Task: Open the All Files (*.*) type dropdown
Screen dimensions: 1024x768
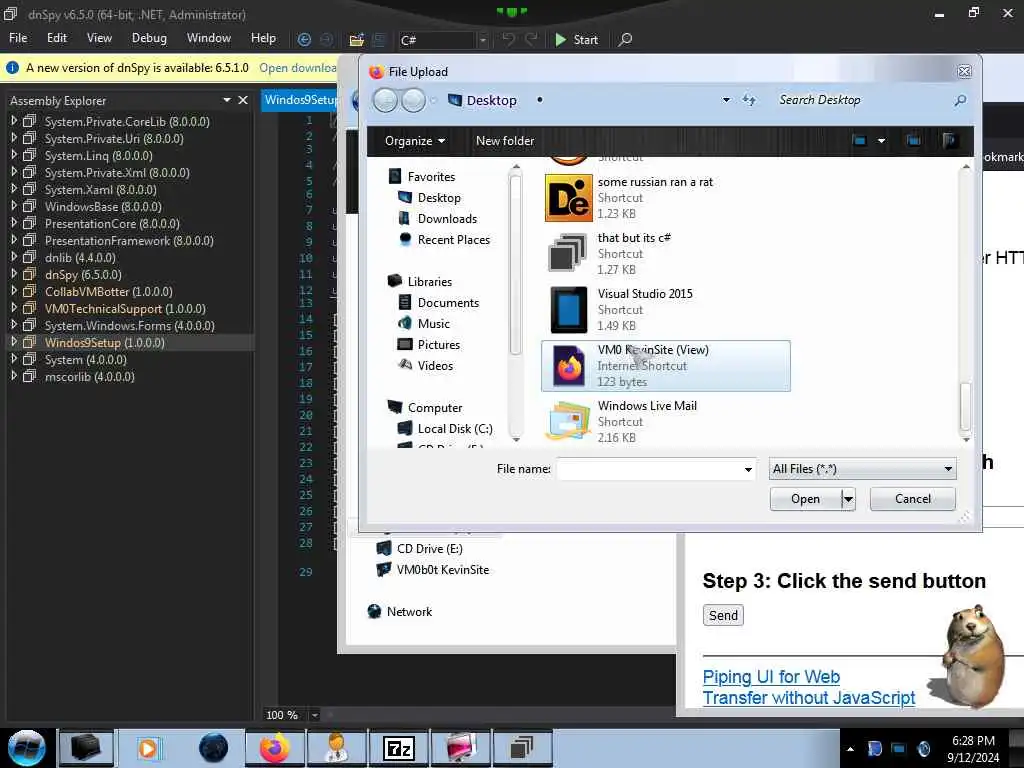Action: click(x=862, y=469)
